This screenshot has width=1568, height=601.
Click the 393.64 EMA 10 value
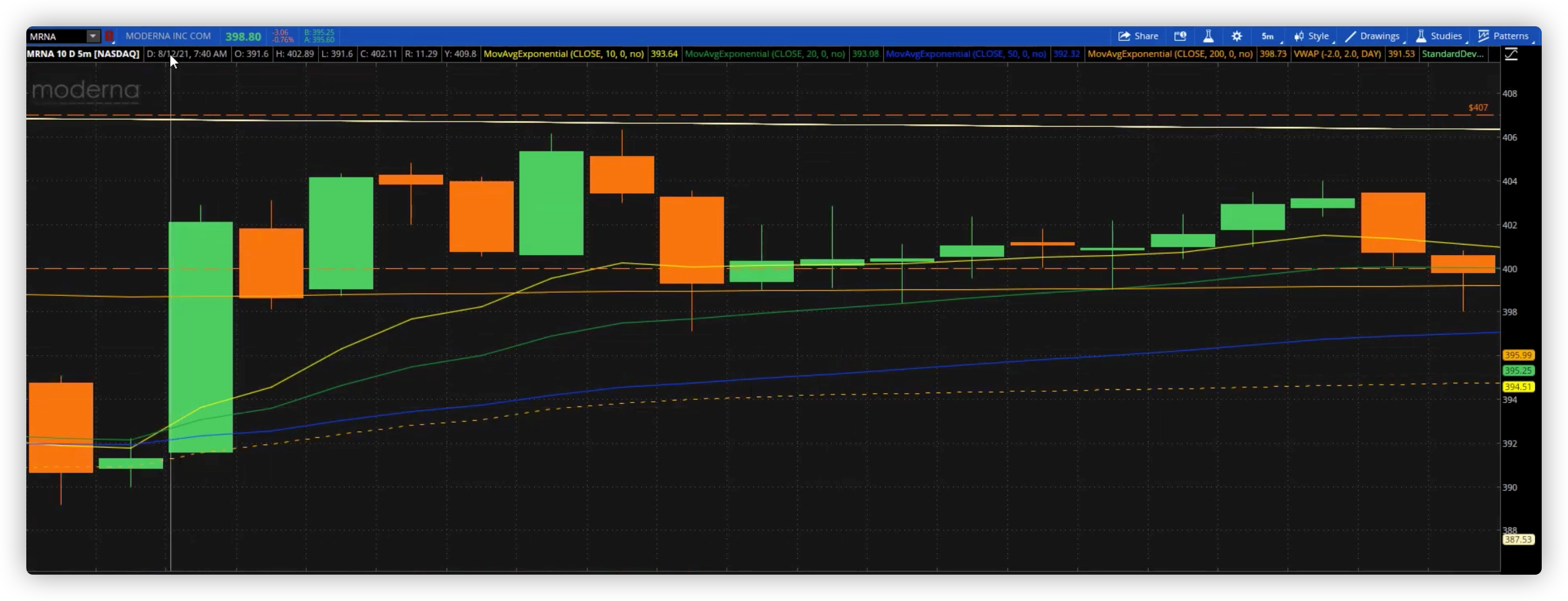point(664,54)
